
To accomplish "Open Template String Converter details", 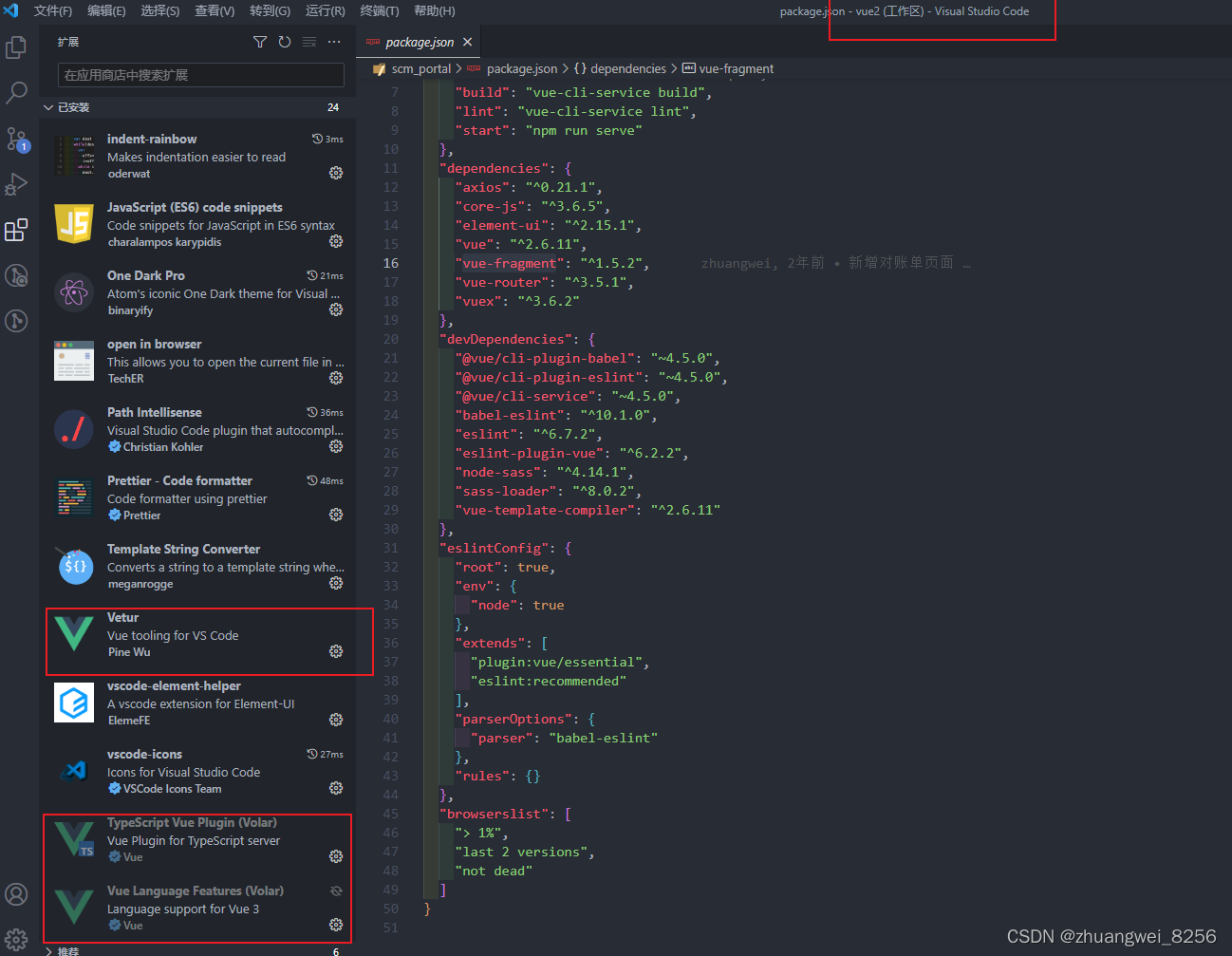I will pos(197,566).
